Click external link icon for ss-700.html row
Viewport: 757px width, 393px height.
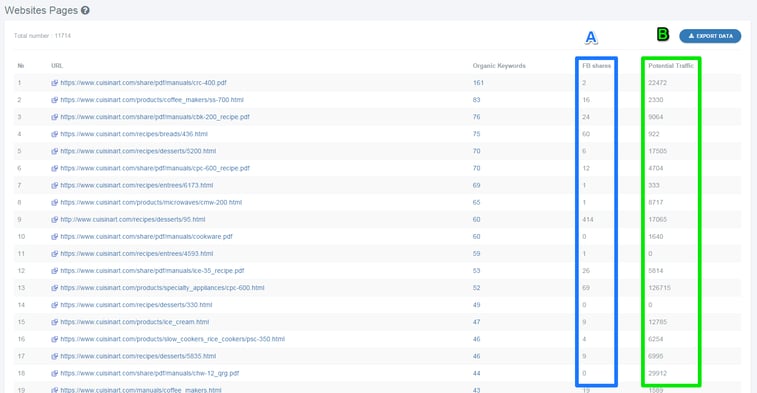pos(55,100)
